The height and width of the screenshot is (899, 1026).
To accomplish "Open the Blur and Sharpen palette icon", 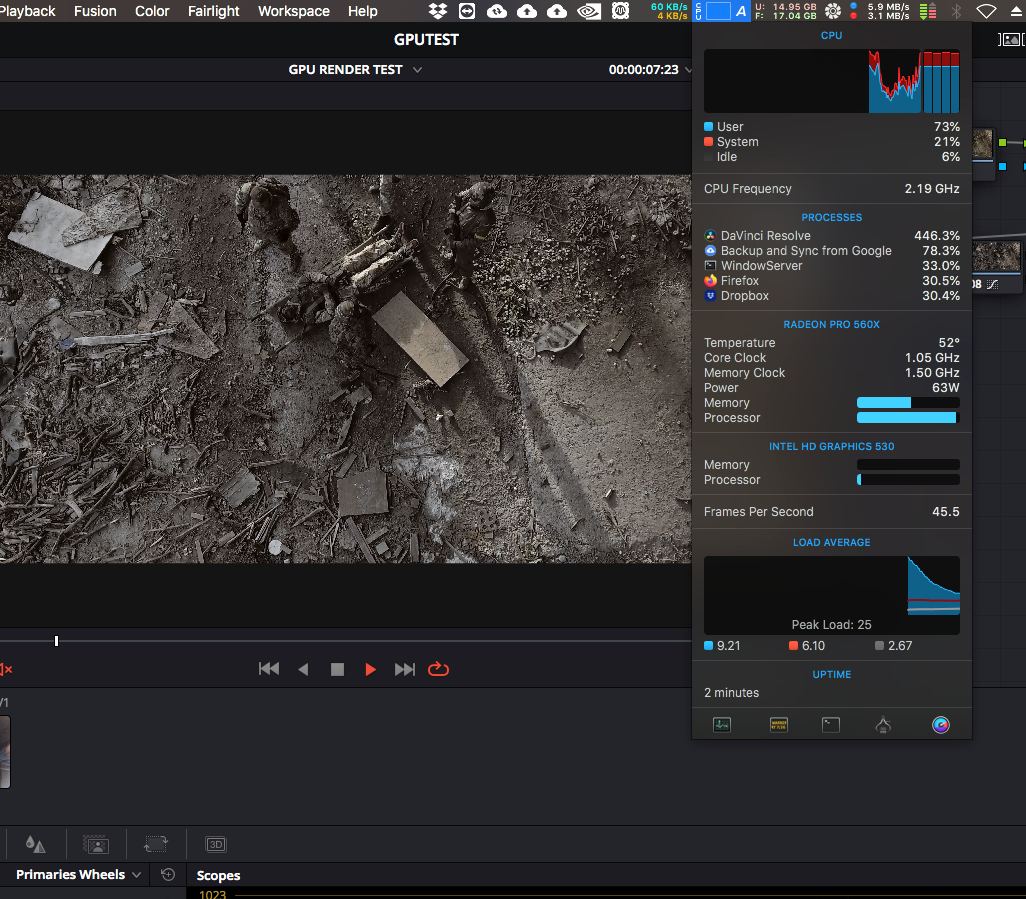I will 36,844.
